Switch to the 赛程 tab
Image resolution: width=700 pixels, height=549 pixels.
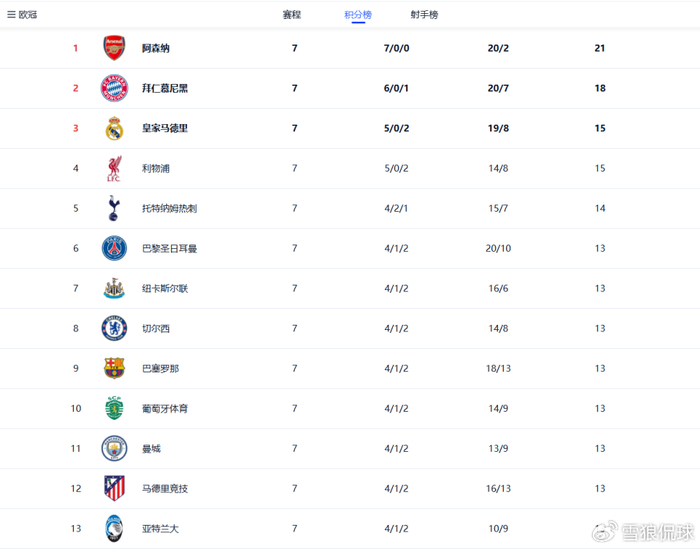point(292,15)
